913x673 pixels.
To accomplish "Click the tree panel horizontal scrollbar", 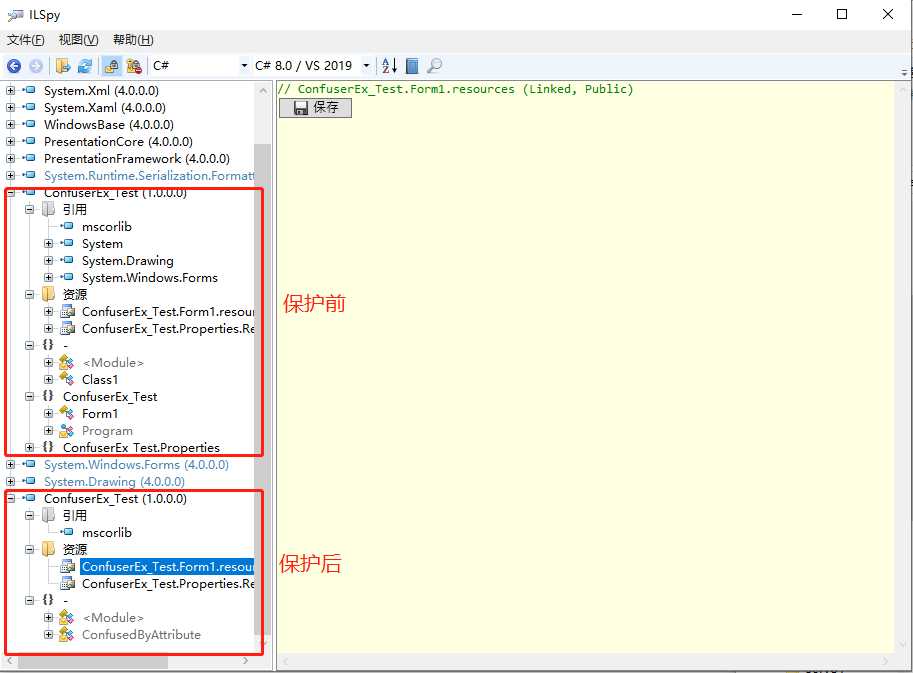I will point(93,661).
